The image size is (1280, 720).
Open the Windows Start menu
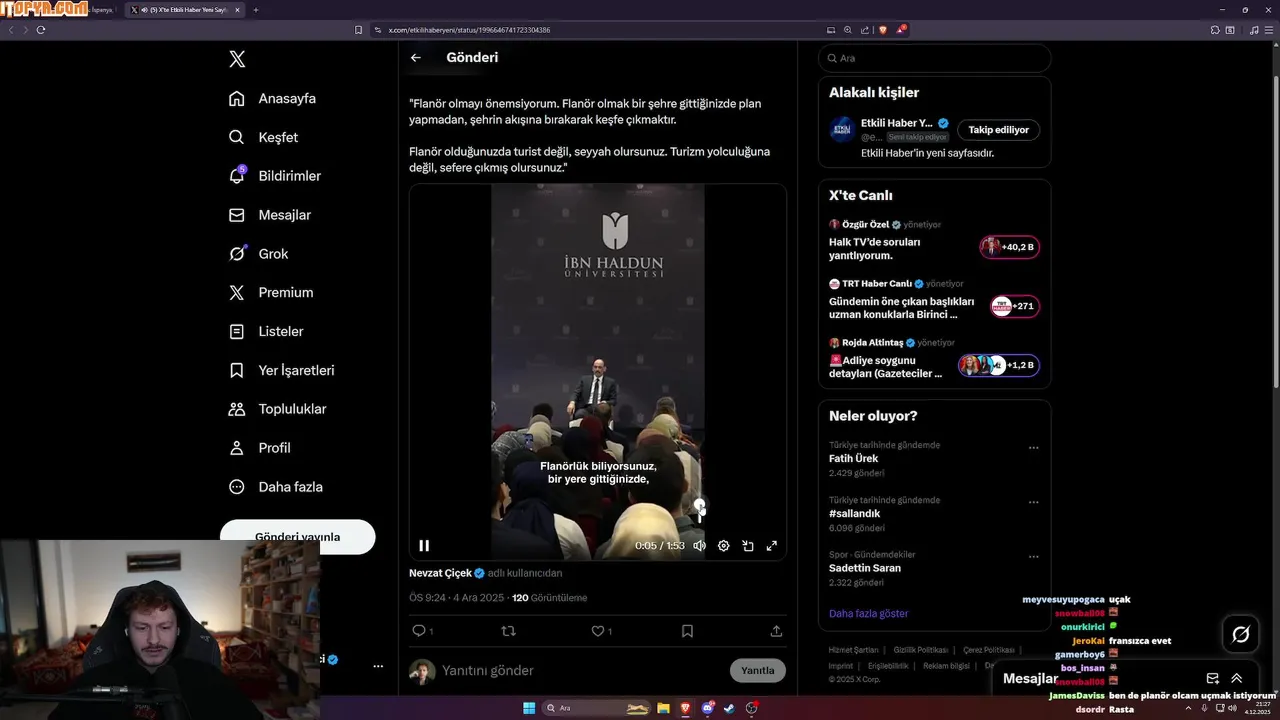click(x=529, y=708)
